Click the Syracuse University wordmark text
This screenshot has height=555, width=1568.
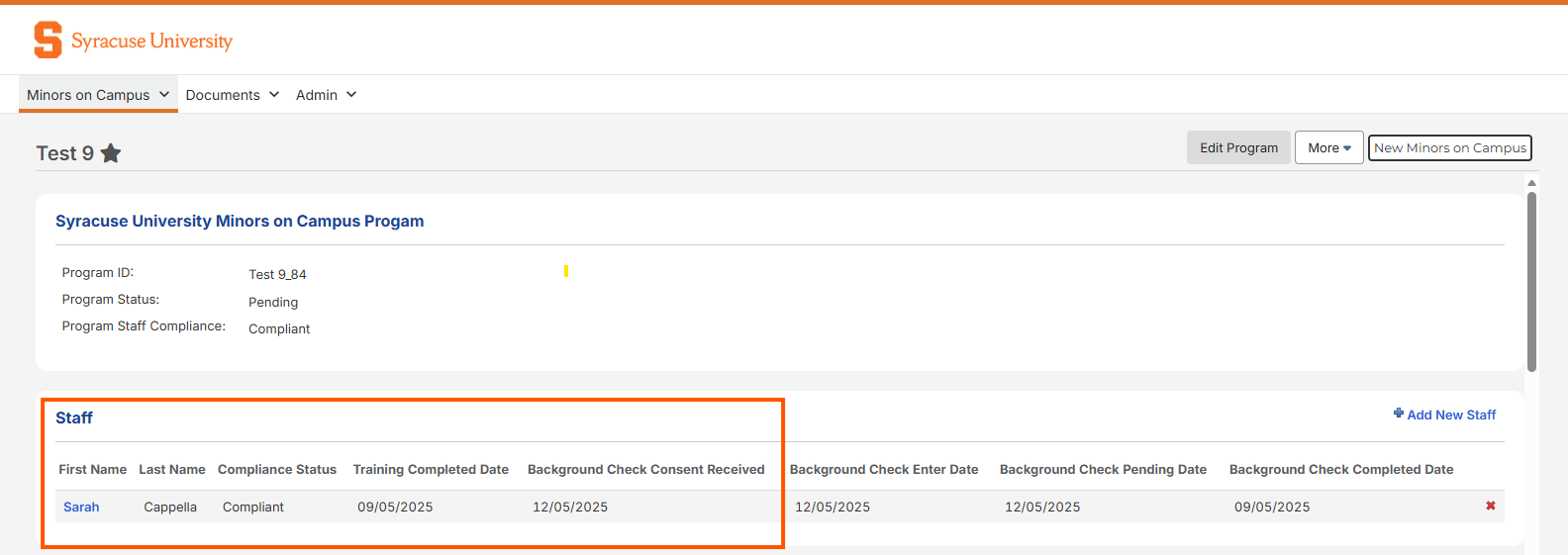coord(151,42)
